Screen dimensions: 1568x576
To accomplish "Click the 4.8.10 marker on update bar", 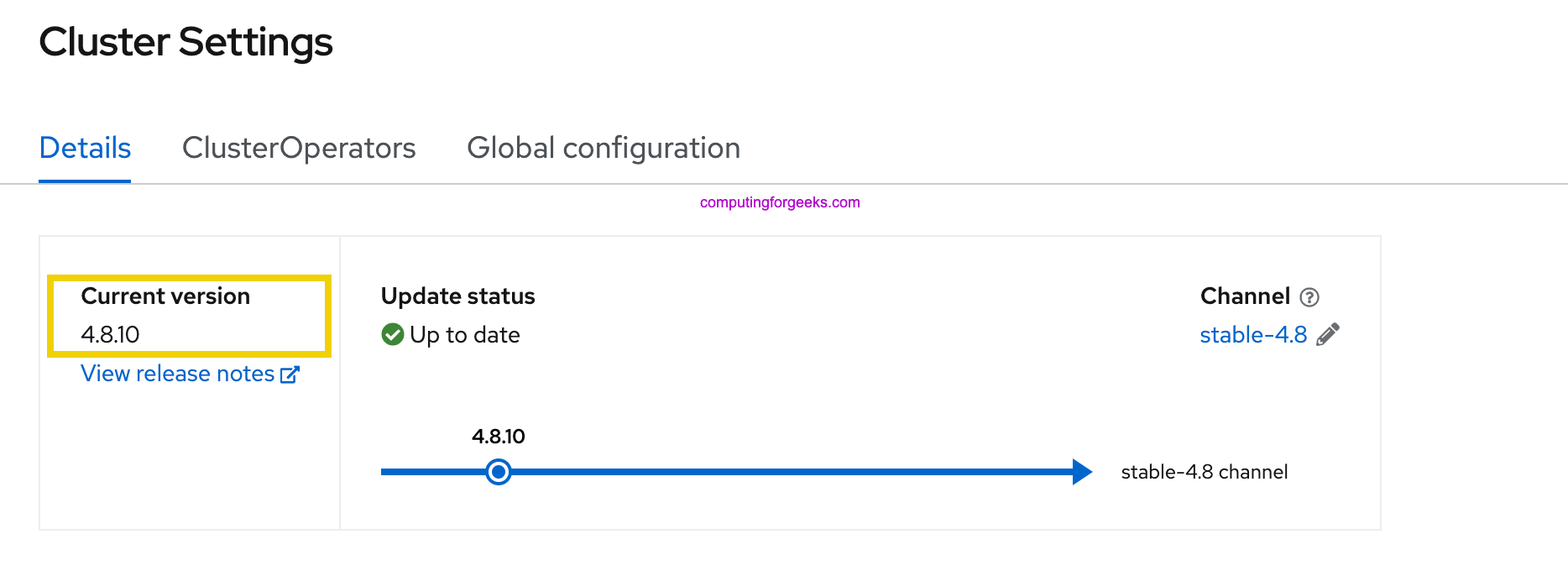I will point(499,472).
